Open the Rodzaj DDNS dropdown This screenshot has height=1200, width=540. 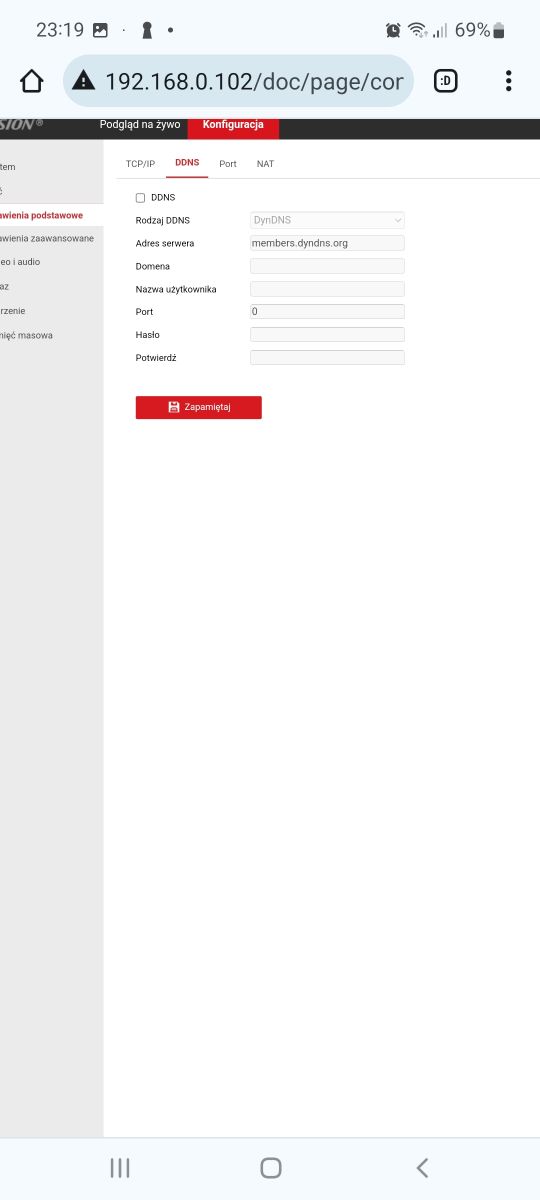coord(327,220)
